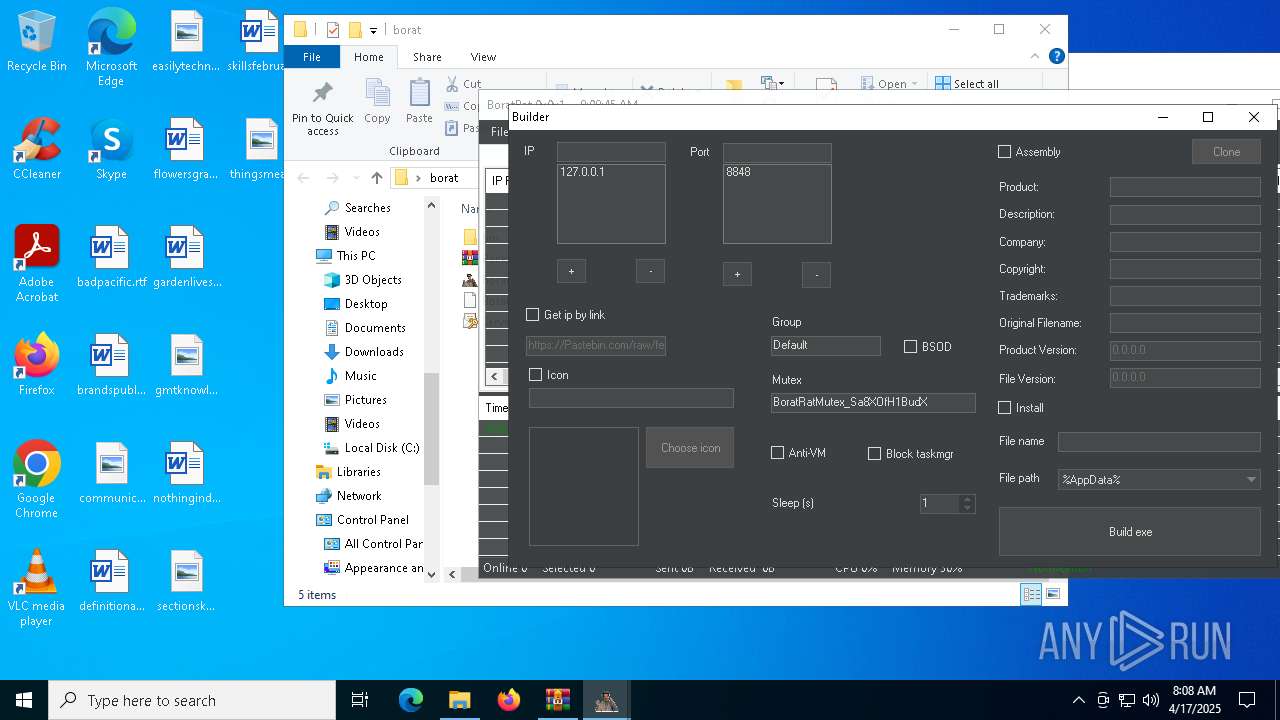Open the volume control in system tray
This screenshot has height=720, width=1280.
pyautogui.click(x=1151, y=700)
